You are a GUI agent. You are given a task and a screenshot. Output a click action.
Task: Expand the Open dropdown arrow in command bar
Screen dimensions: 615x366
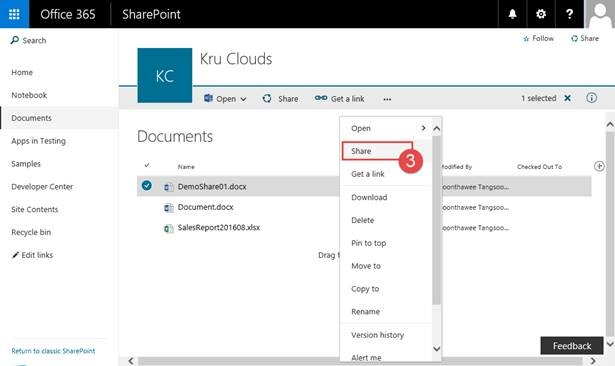tap(243, 99)
